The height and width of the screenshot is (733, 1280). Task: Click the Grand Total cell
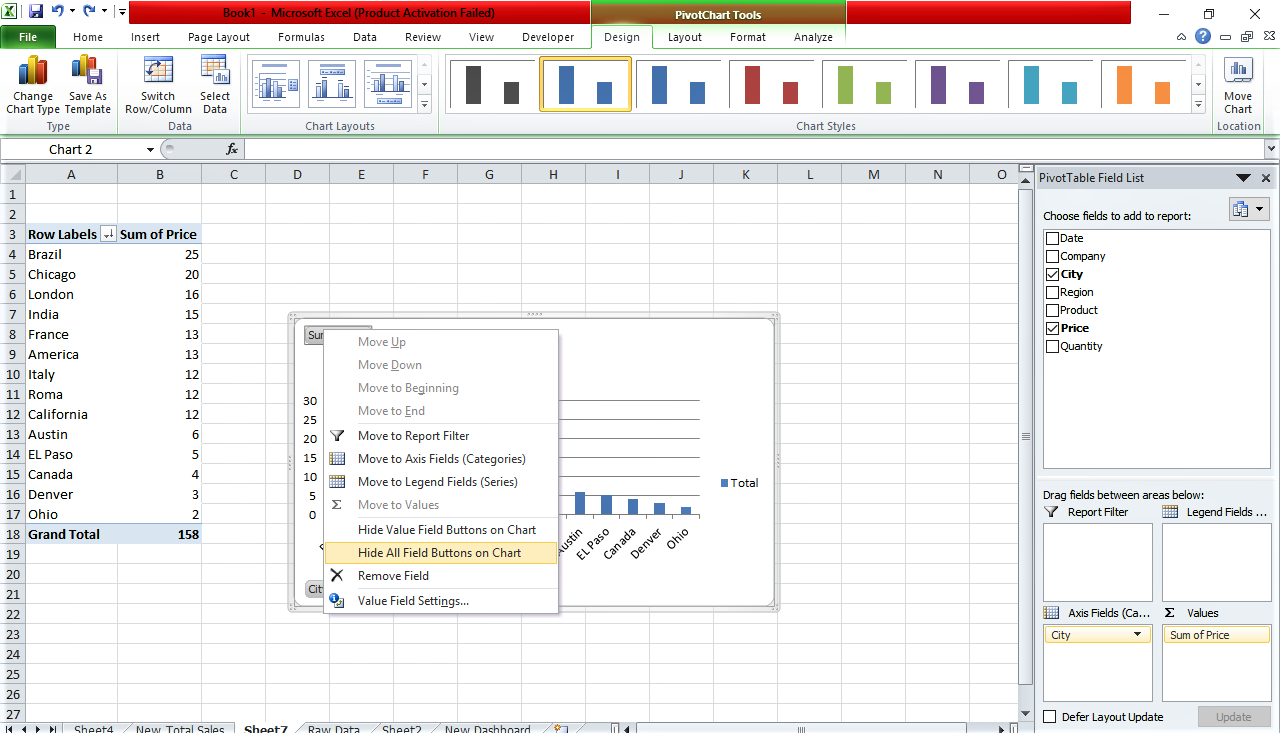click(x=71, y=534)
